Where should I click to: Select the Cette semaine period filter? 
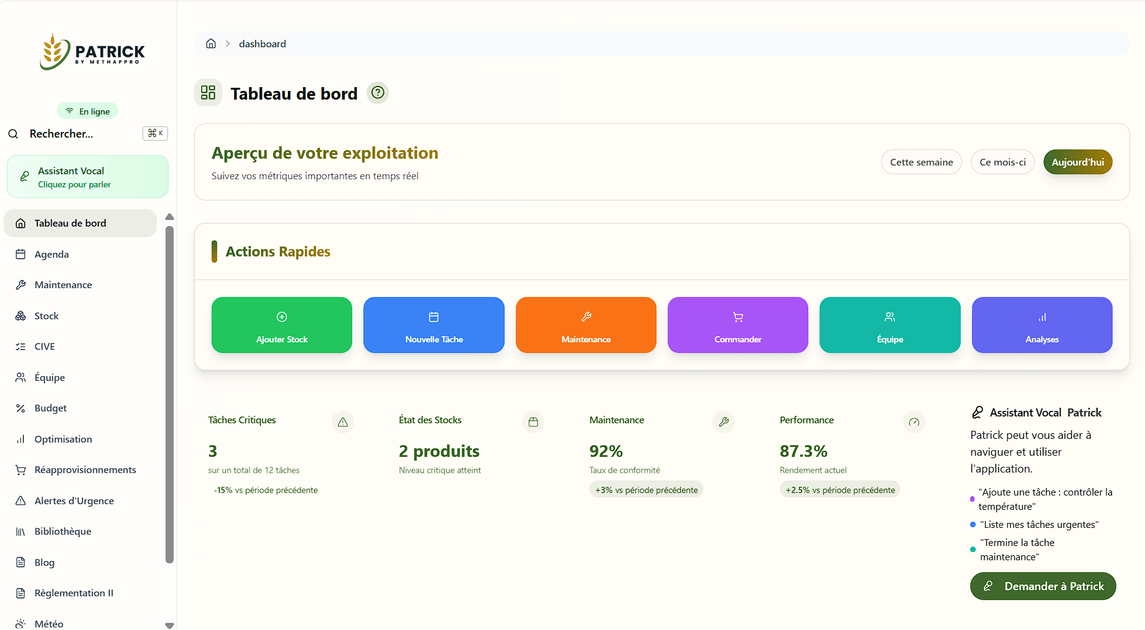click(x=921, y=162)
